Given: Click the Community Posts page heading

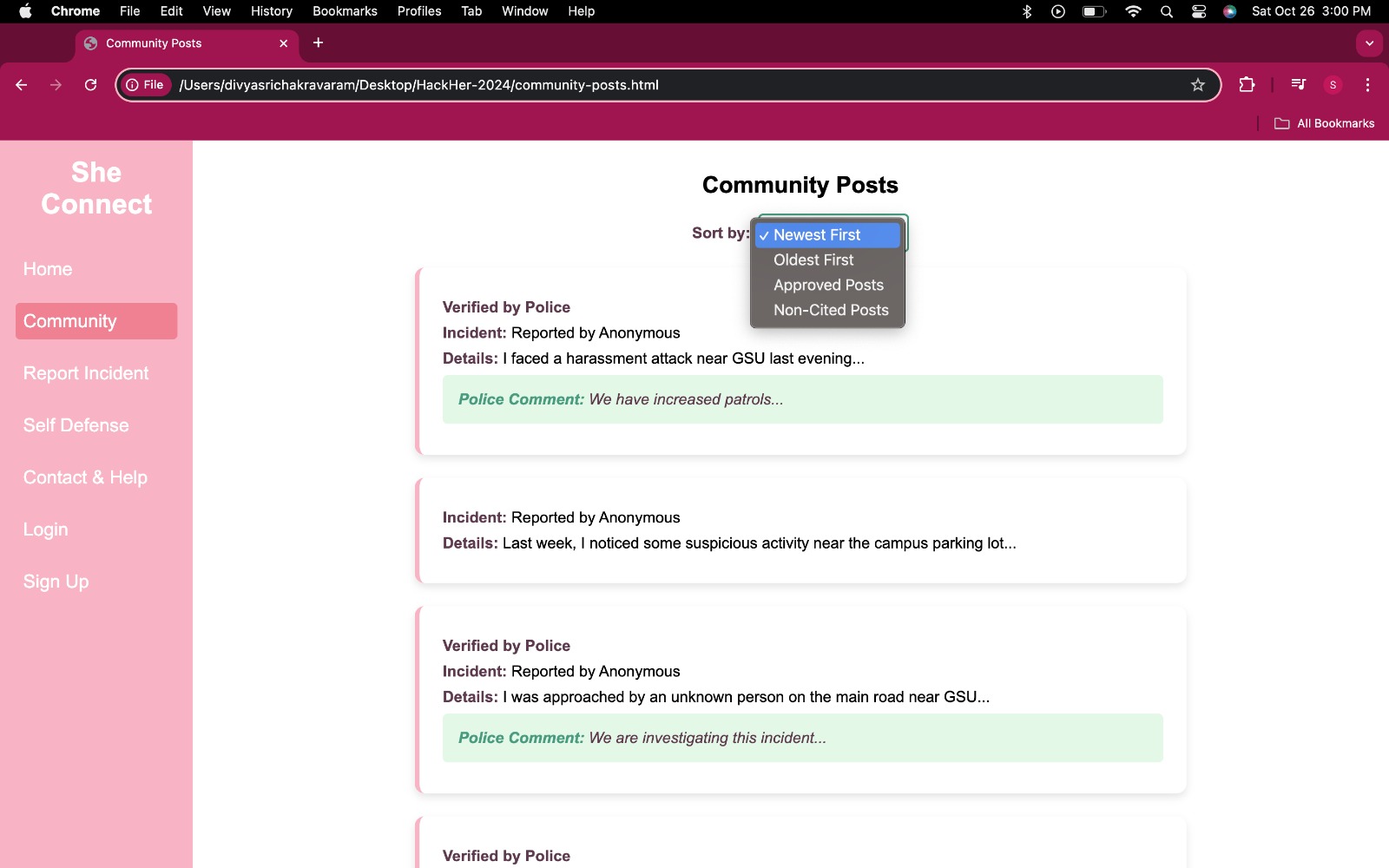Looking at the screenshot, I should 800,185.
